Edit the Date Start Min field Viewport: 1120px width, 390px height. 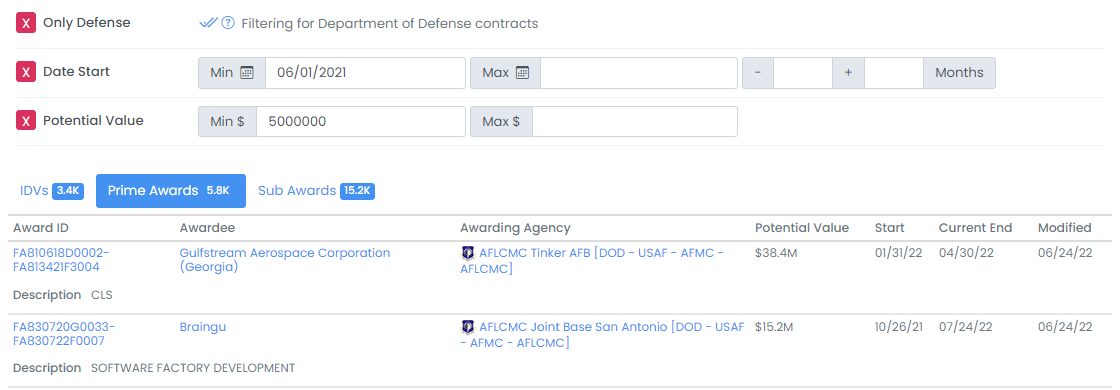coord(365,73)
